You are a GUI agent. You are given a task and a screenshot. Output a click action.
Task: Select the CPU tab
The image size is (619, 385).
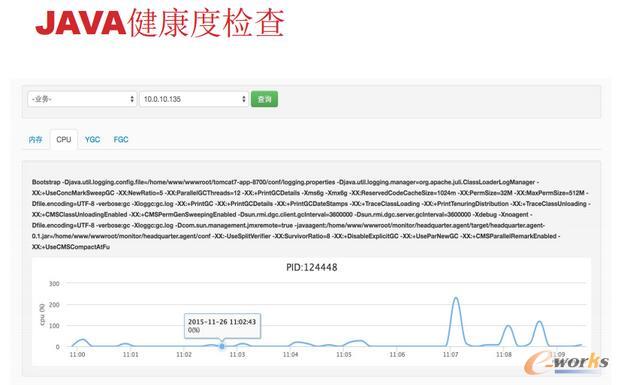click(64, 139)
